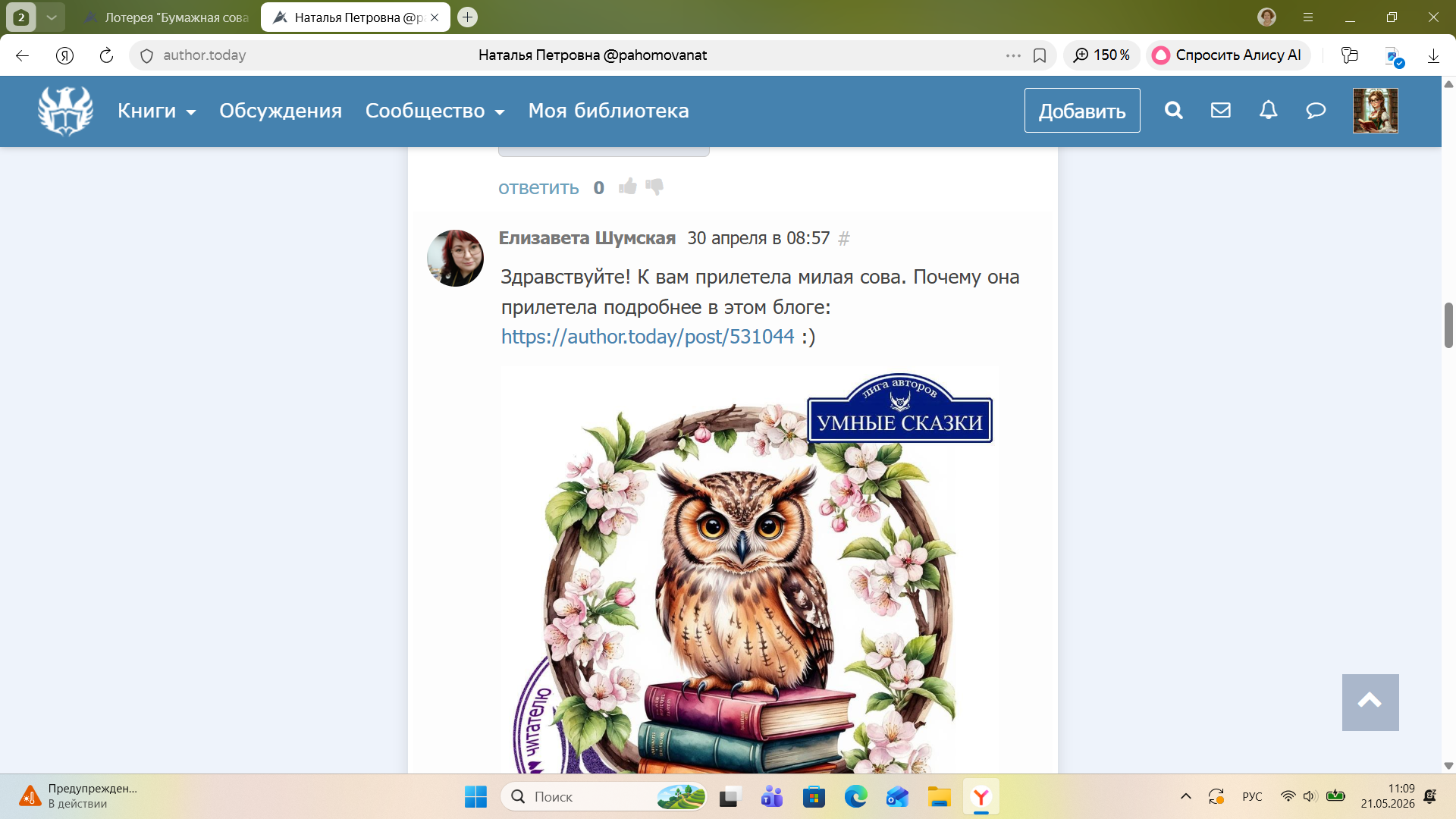Screen dimensions: 1456x819
Task: Open the owl Умные сказки image
Action: 749,570
